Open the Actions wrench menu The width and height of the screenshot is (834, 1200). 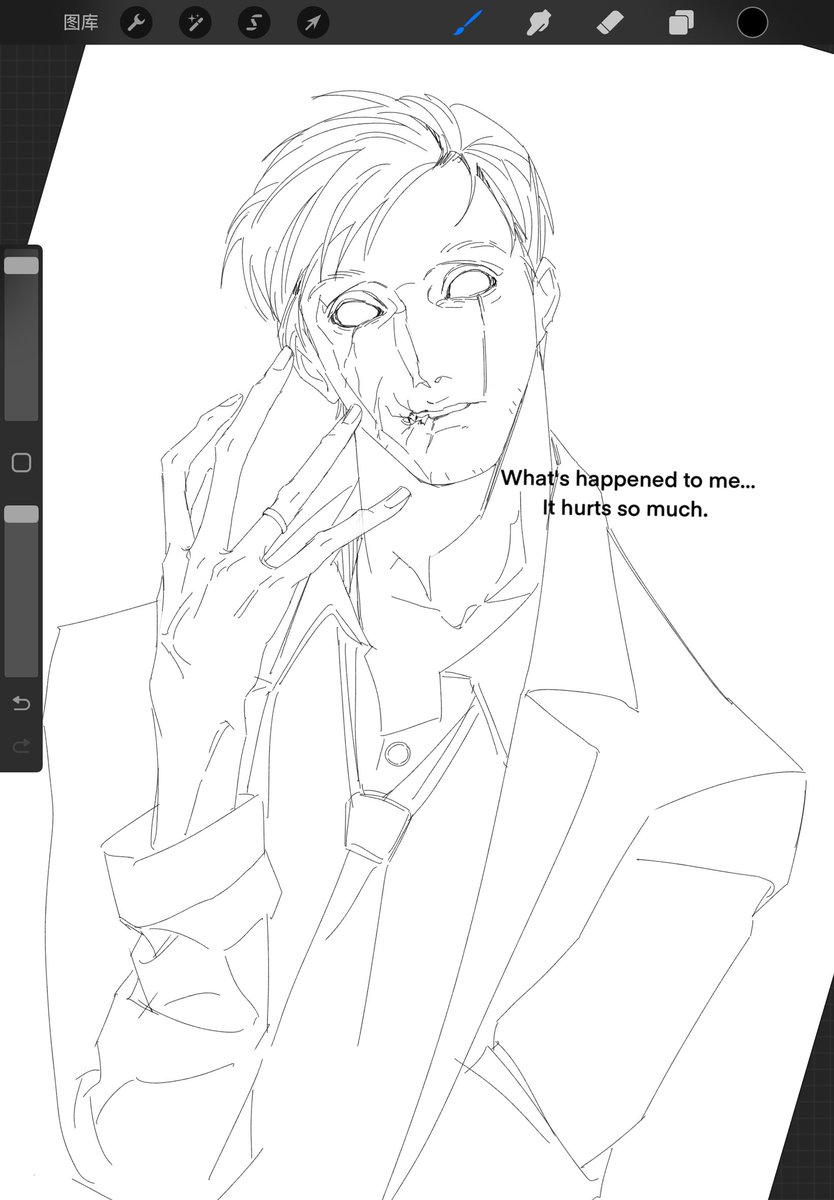(x=136, y=22)
